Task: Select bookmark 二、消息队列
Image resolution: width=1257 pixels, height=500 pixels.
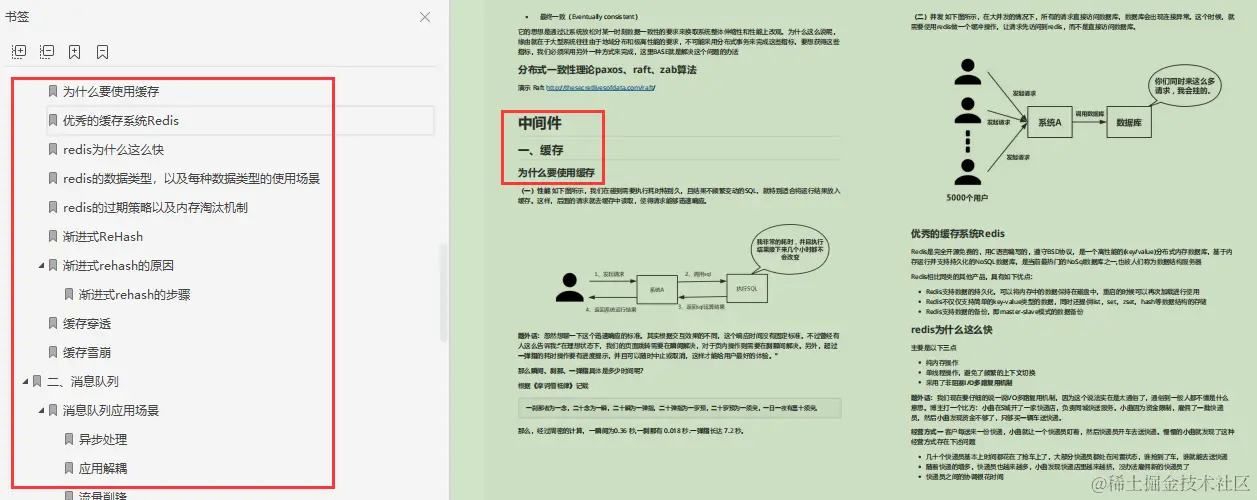Action: click(x=83, y=381)
